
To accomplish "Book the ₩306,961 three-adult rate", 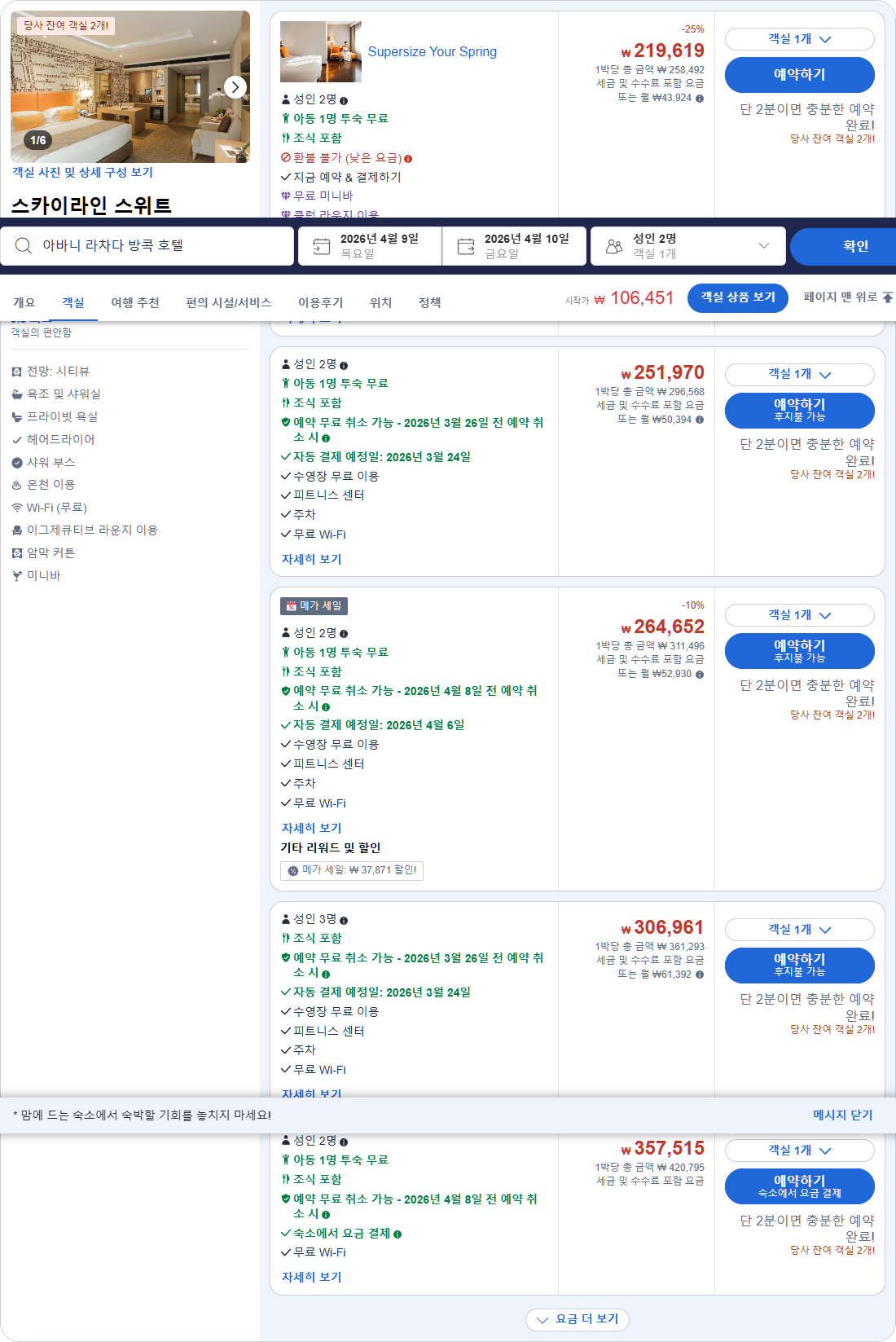I will tap(799, 966).
